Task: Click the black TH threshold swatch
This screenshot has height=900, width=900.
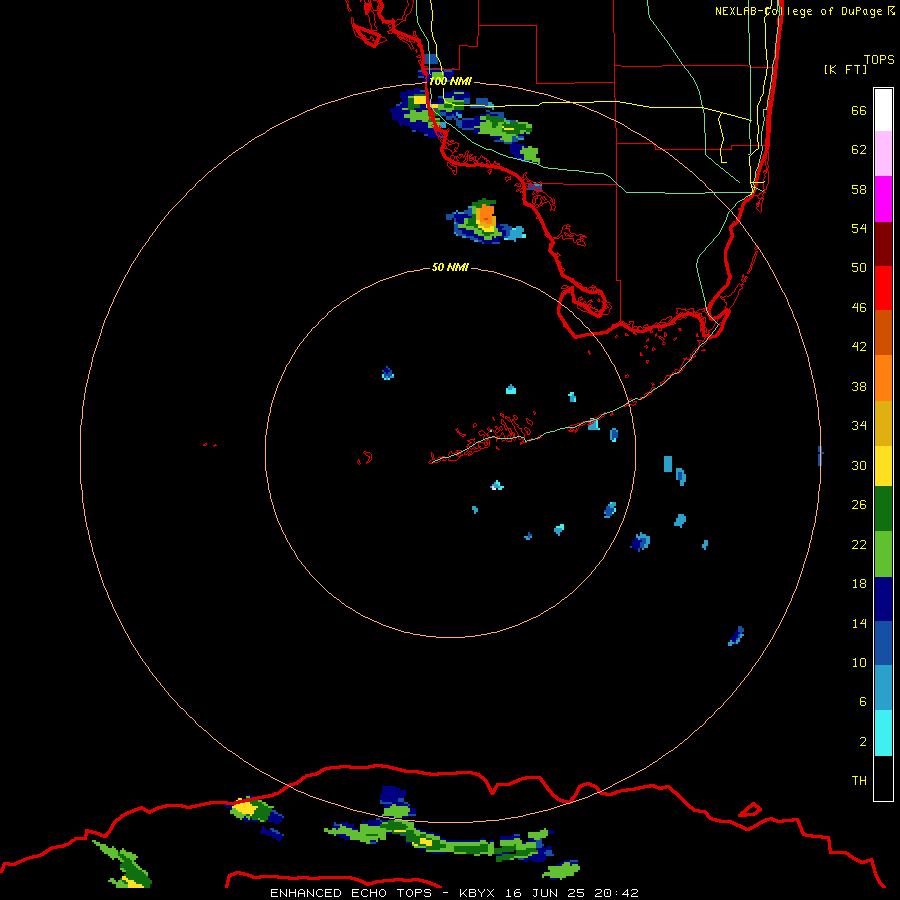Action: click(883, 778)
